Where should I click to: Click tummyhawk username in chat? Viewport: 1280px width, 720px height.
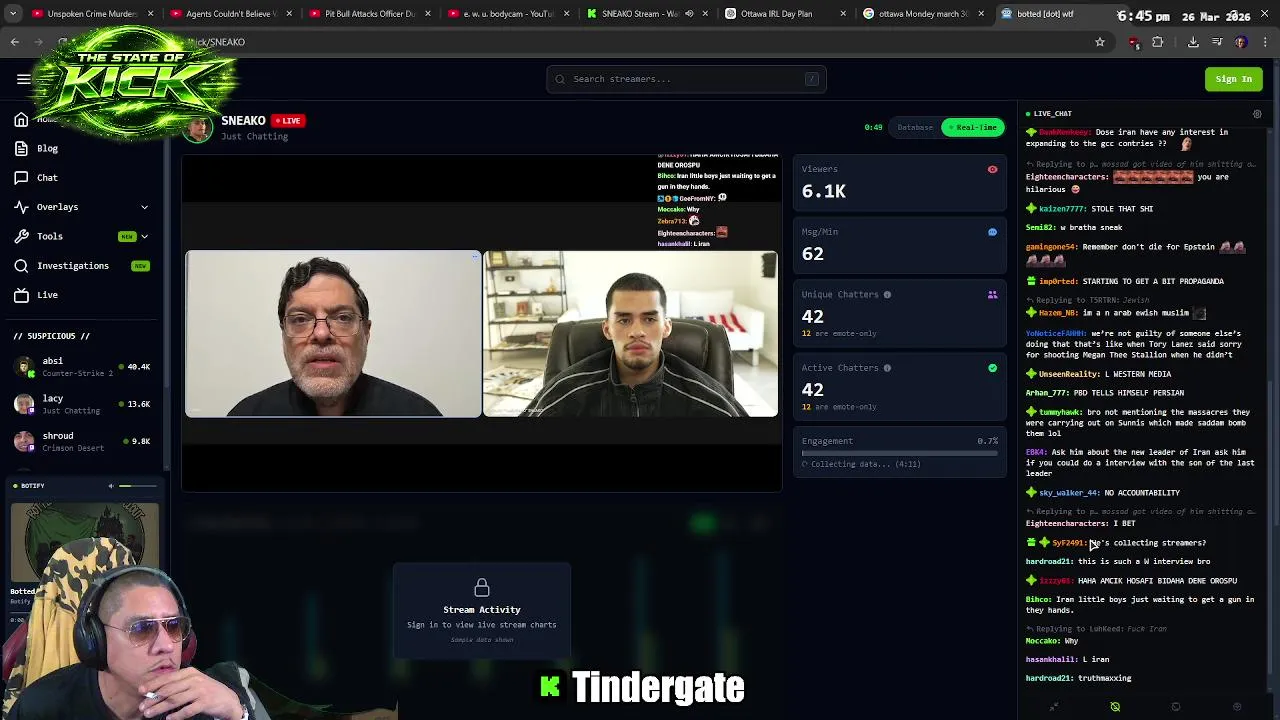coord(1063,412)
